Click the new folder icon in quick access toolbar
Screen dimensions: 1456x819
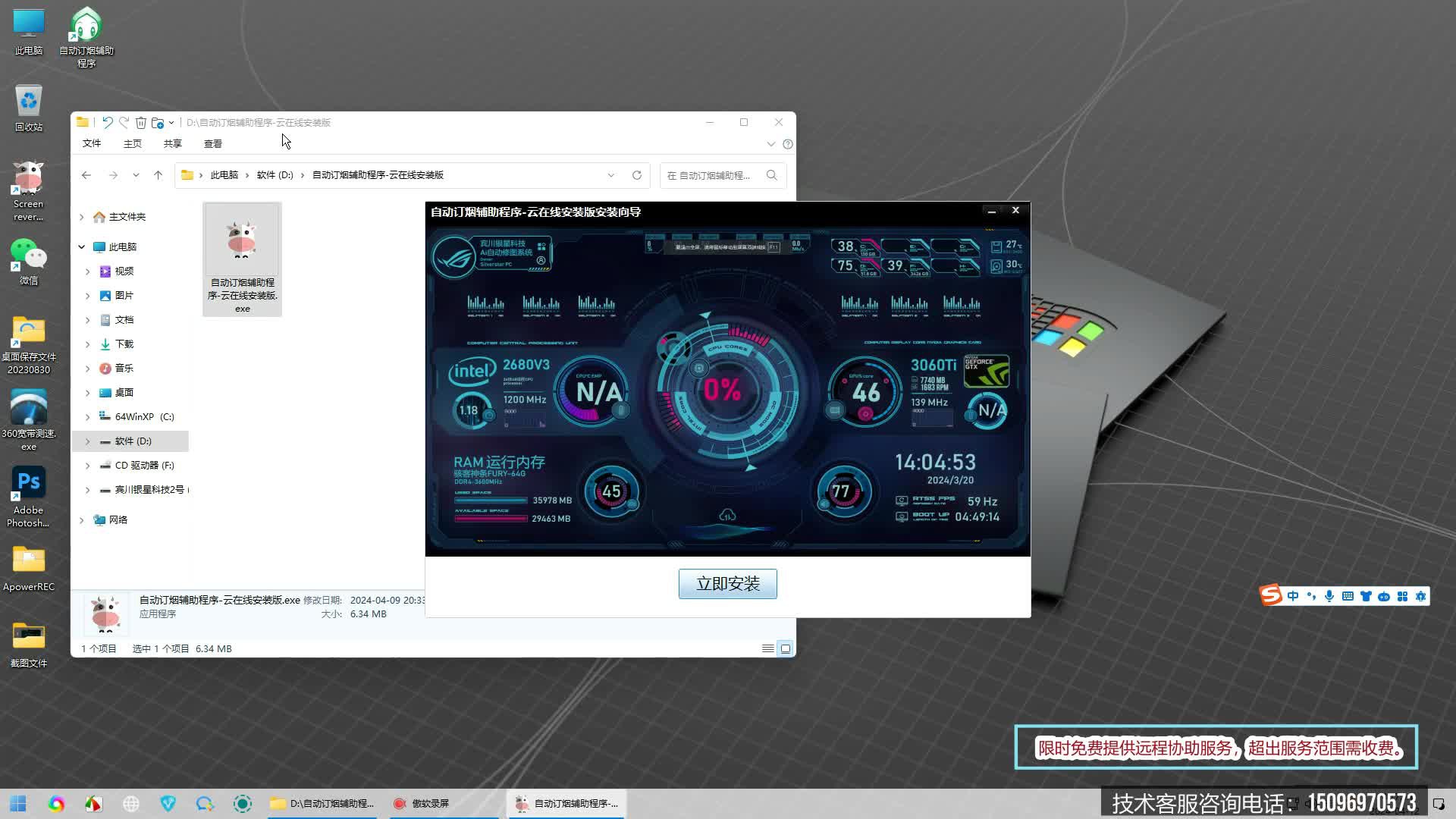[x=158, y=122]
